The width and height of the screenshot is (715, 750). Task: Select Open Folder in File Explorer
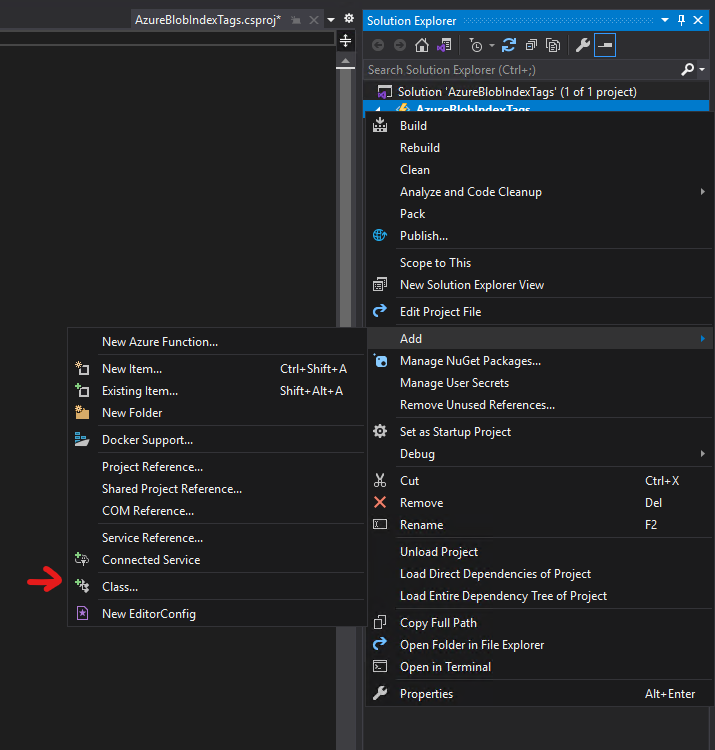pos(539,645)
